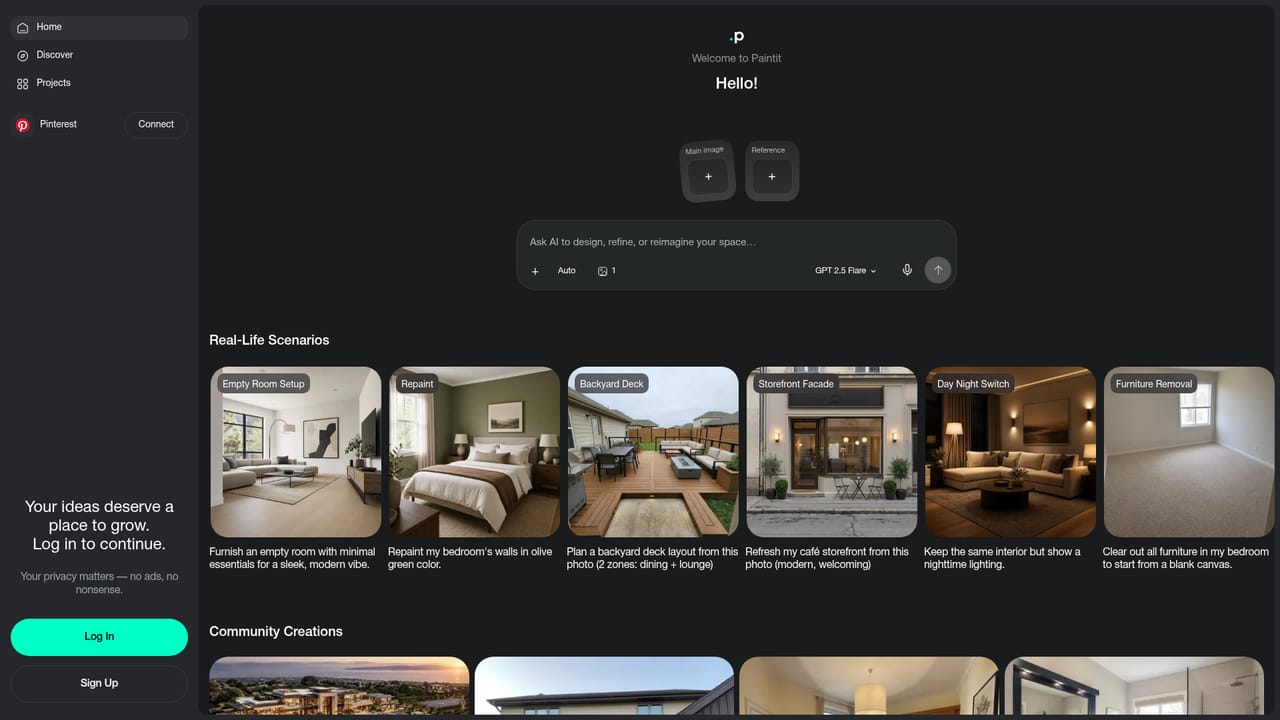The height and width of the screenshot is (720, 1280).
Task: Click the Auto option in prompt bar
Action: tap(566, 271)
